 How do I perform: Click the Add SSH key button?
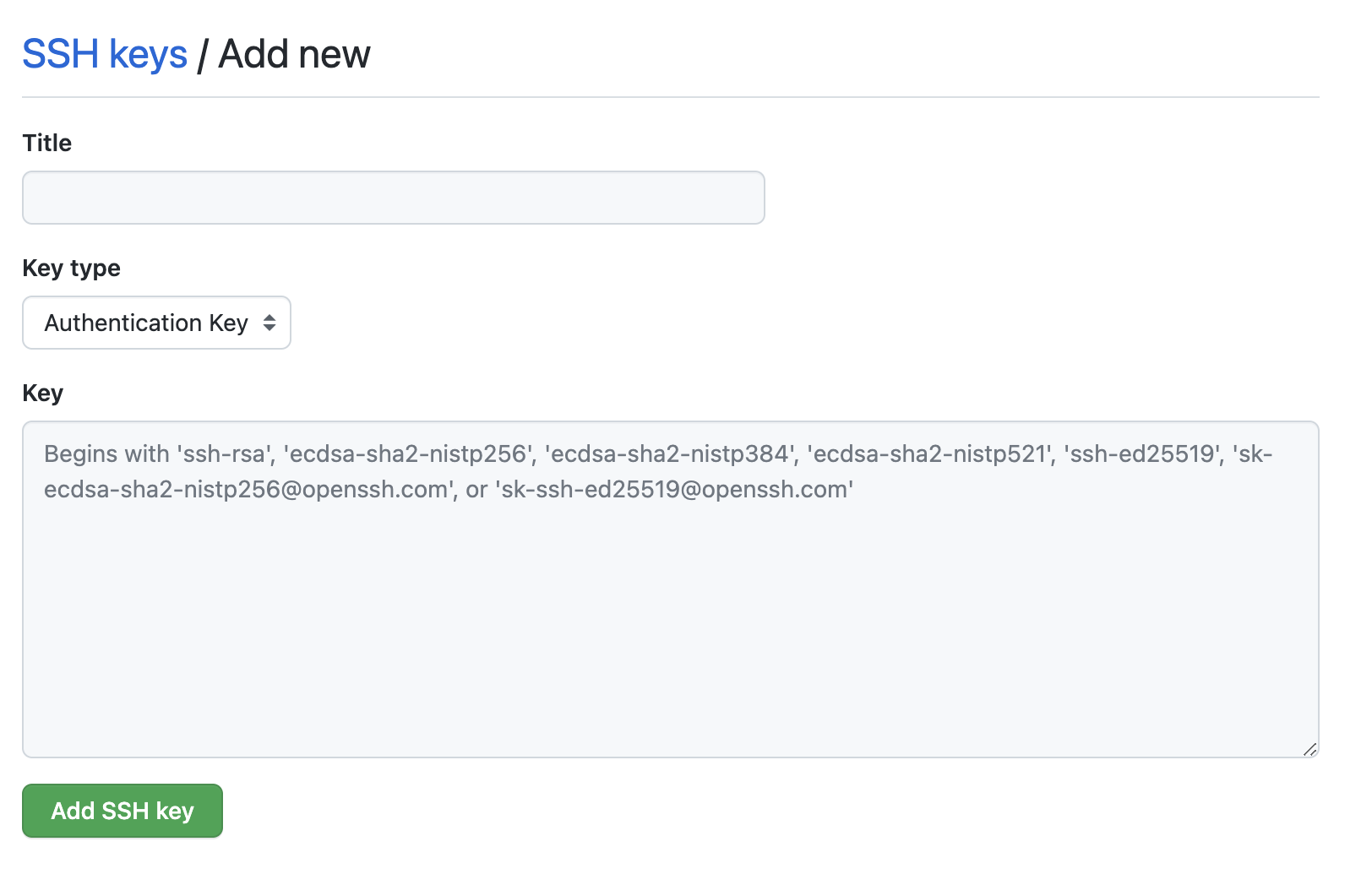(x=122, y=811)
